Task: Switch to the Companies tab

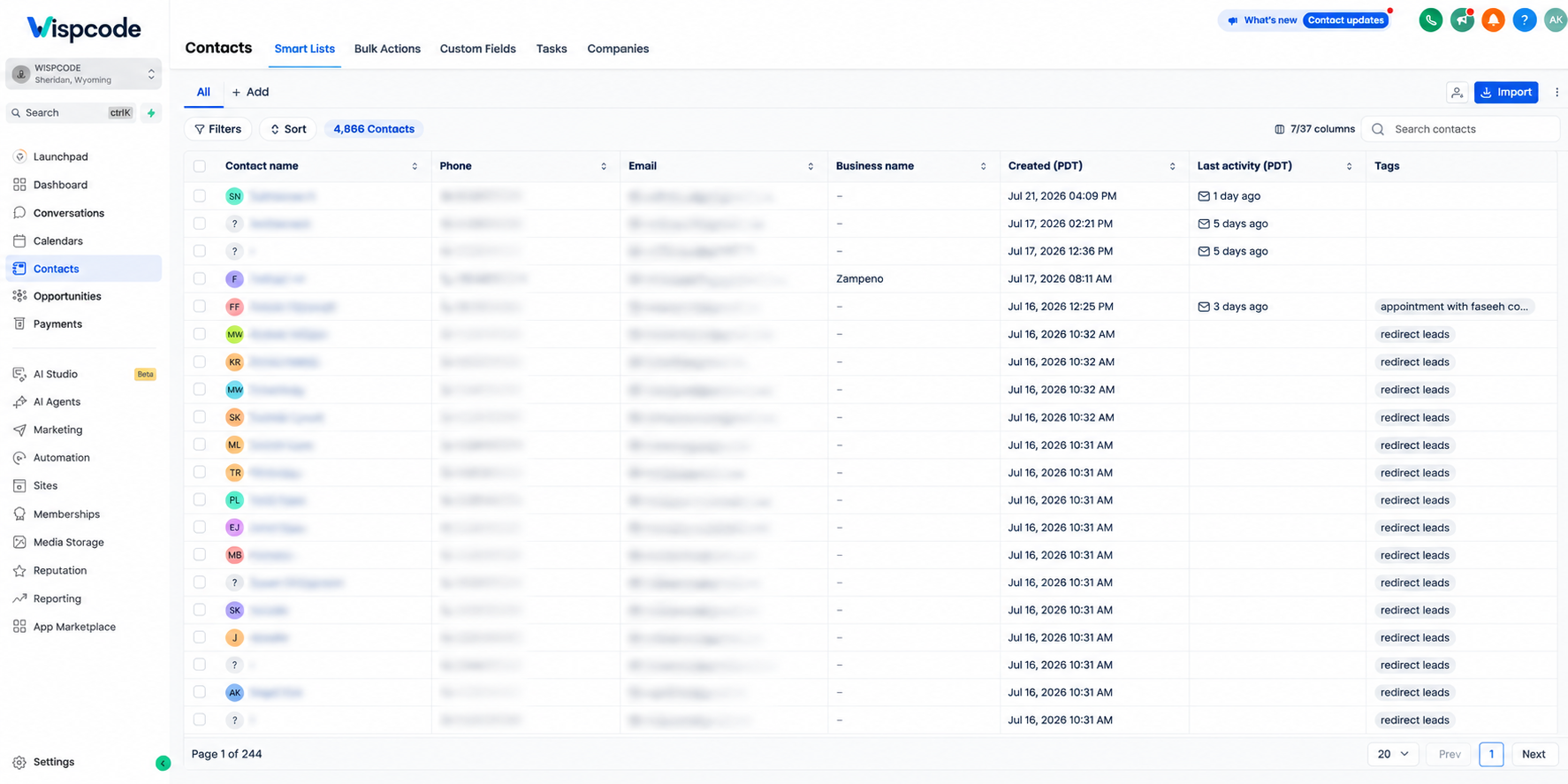Action: point(618,49)
